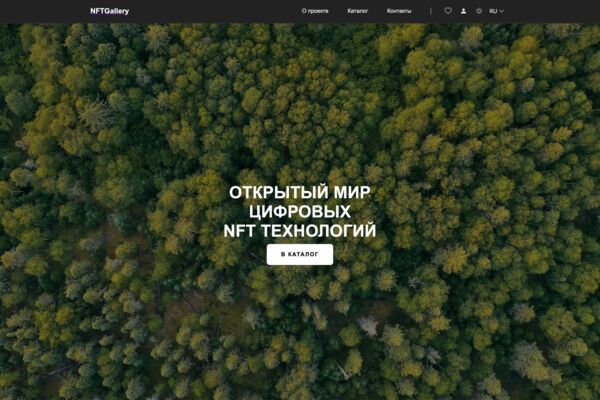The image size is (600, 400).
Task: Open the user profile icon
Action: 463,11
